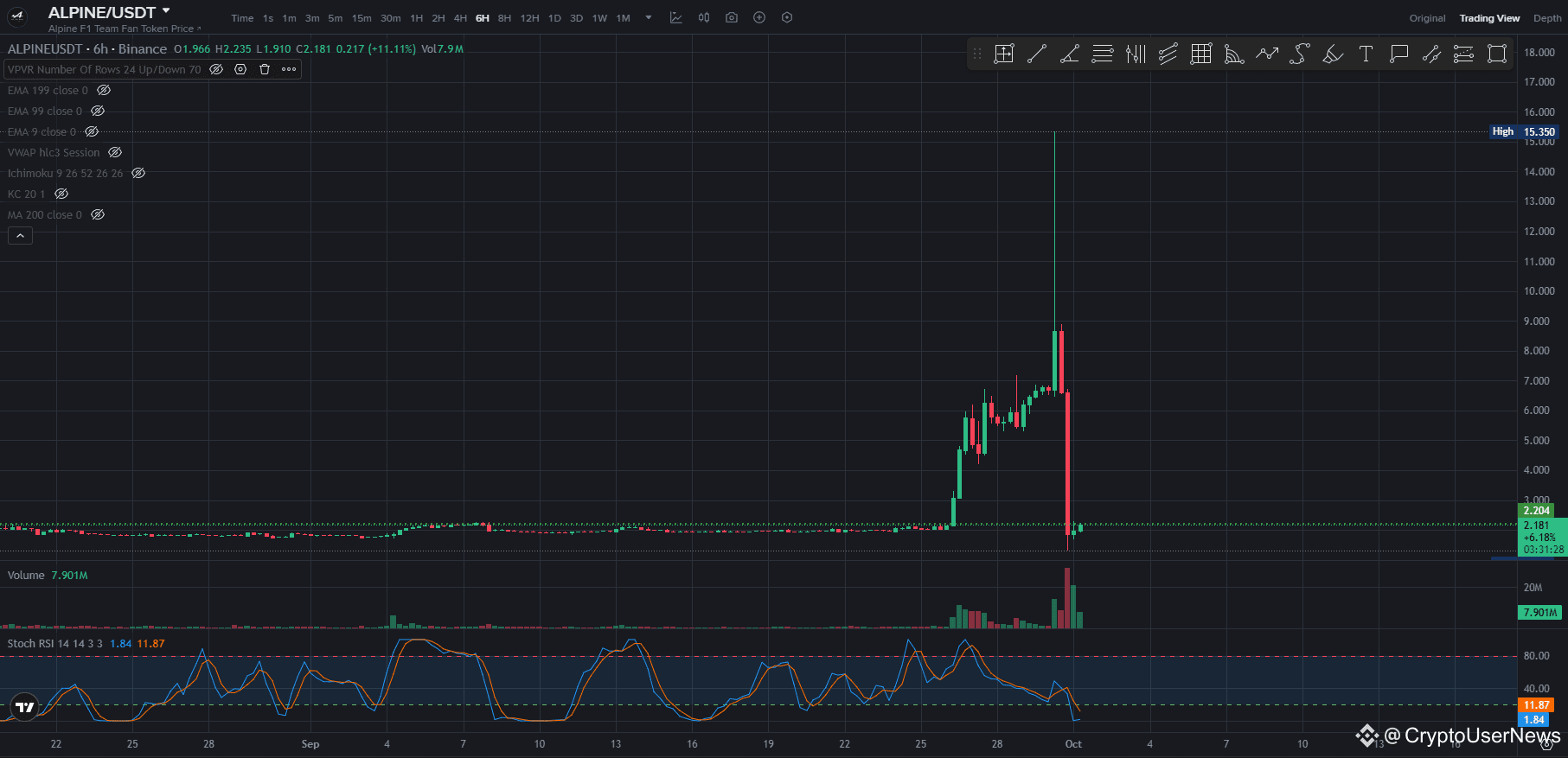This screenshot has width=1568, height=758.
Task: Expand more timeframes dropdown arrow
Action: tap(649, 17)
